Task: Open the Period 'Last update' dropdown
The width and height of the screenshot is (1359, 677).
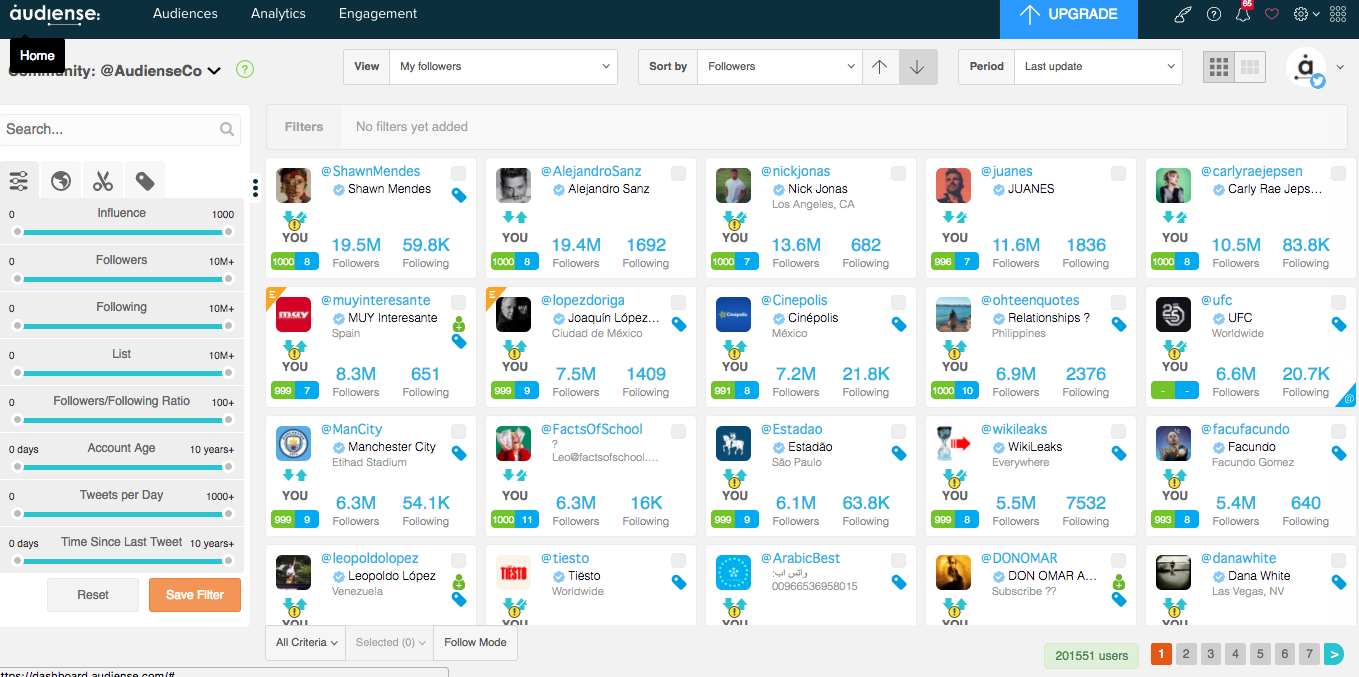Action: [1098, 67]
